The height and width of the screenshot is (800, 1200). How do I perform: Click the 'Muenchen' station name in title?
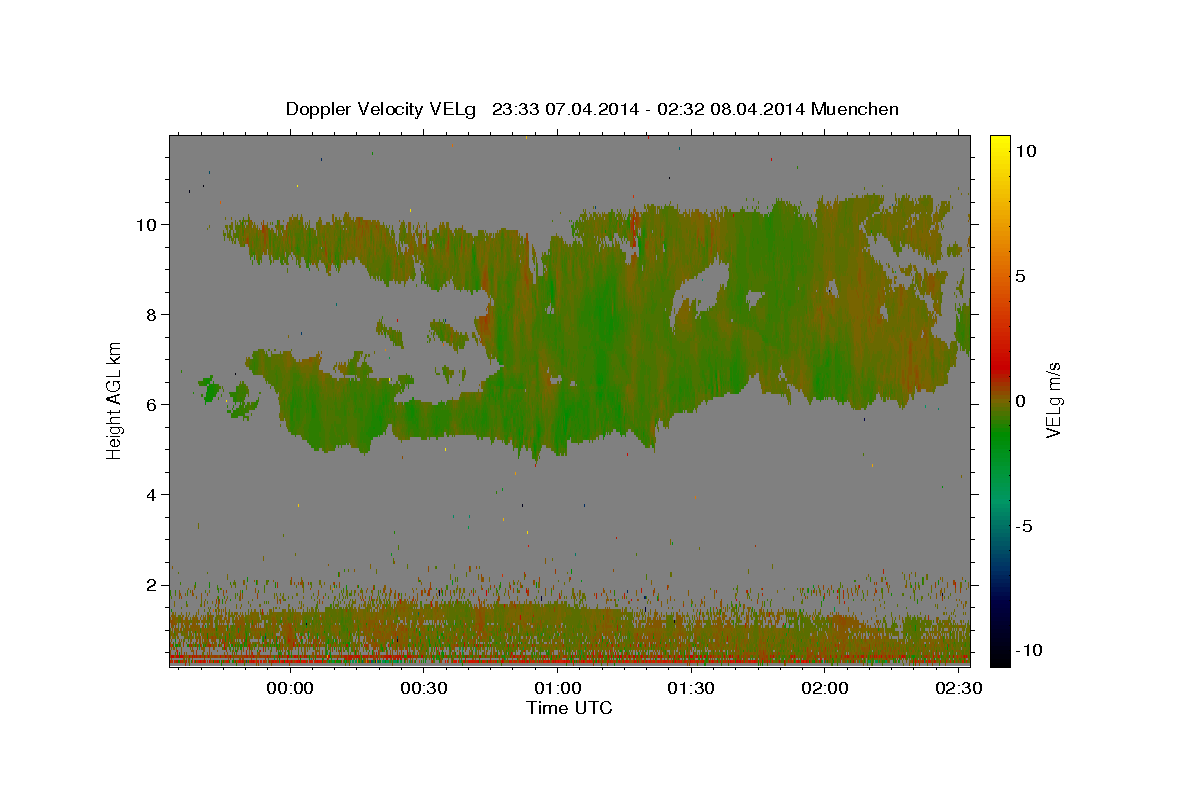point(855,109)
